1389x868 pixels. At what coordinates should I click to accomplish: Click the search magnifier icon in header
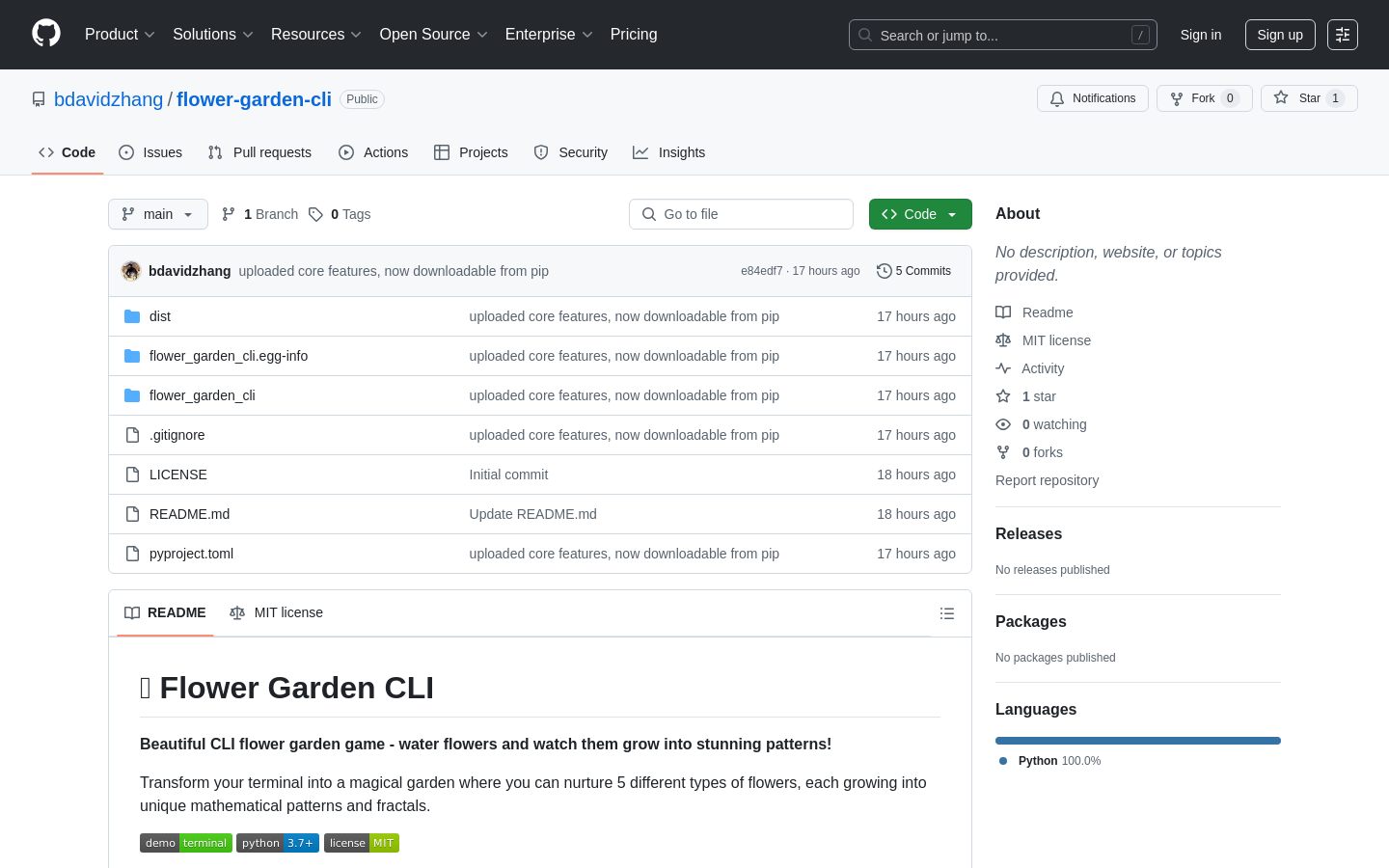tap(865, 35)
